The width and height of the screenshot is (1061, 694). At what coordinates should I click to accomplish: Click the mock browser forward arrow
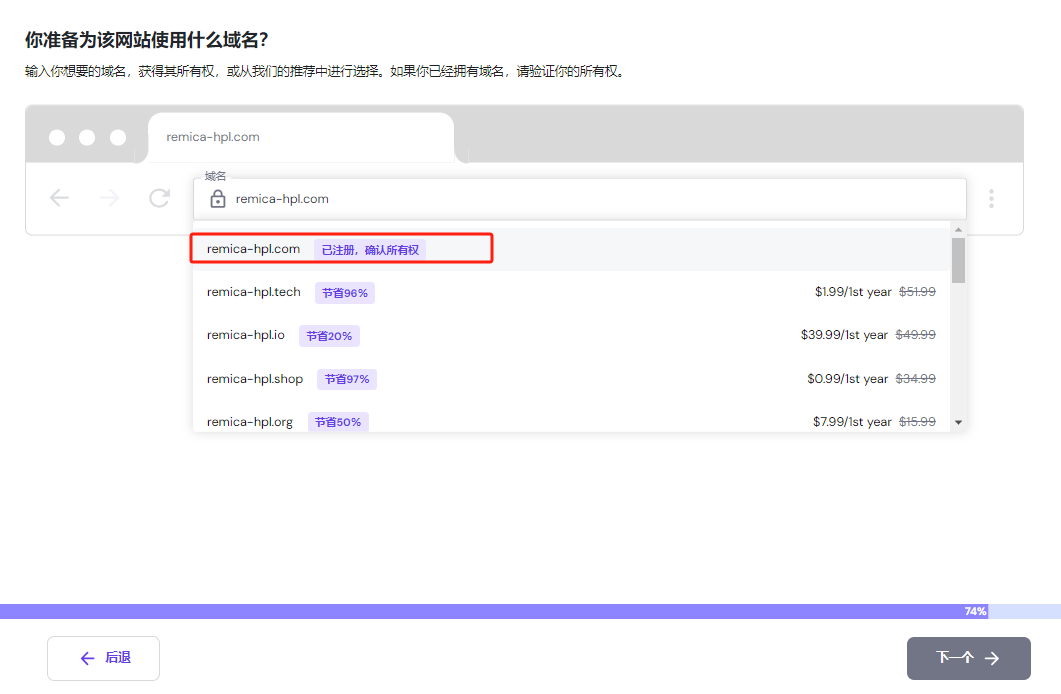[109, 198]
